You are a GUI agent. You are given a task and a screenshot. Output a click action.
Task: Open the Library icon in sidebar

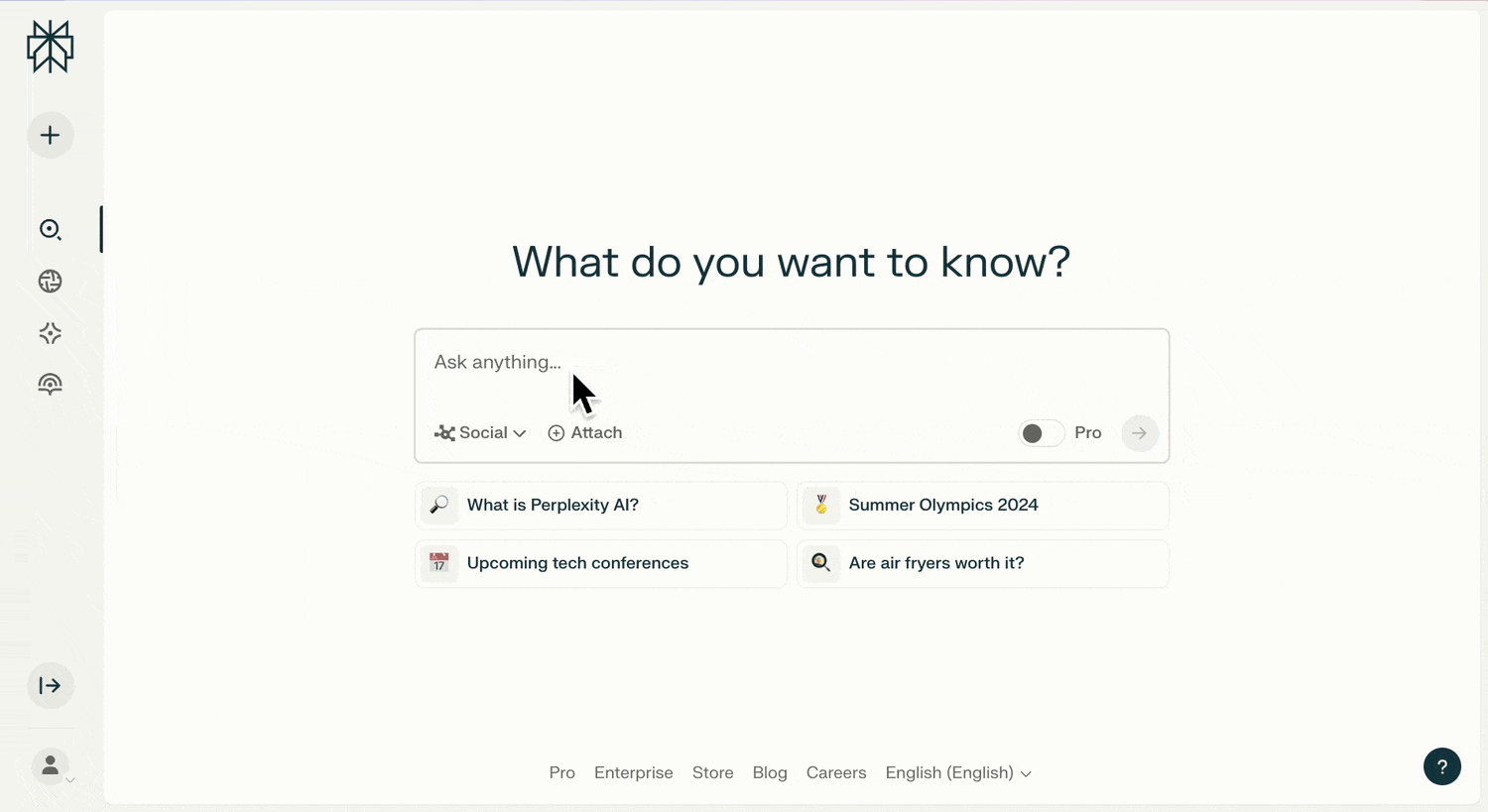click(x=50, y=385)
